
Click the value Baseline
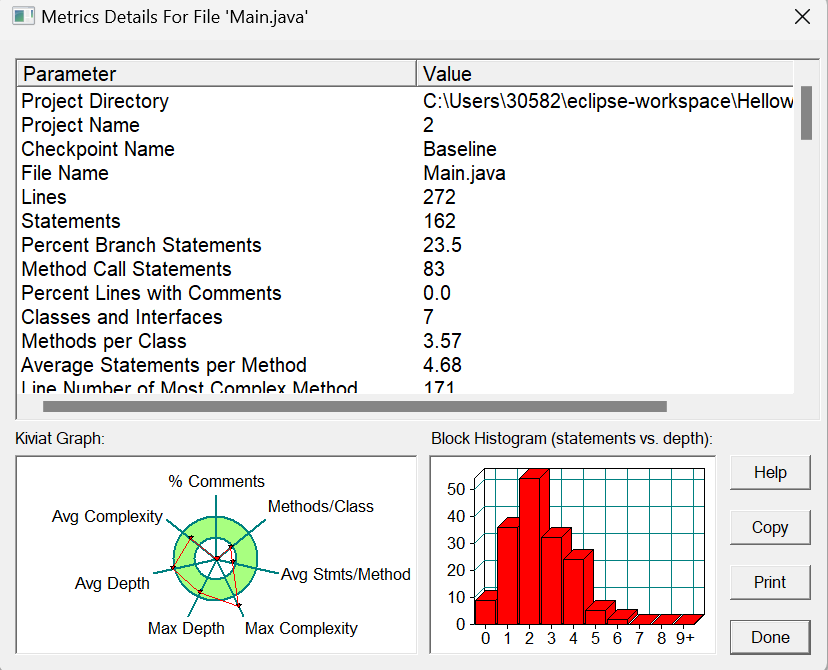click(459, 149)
